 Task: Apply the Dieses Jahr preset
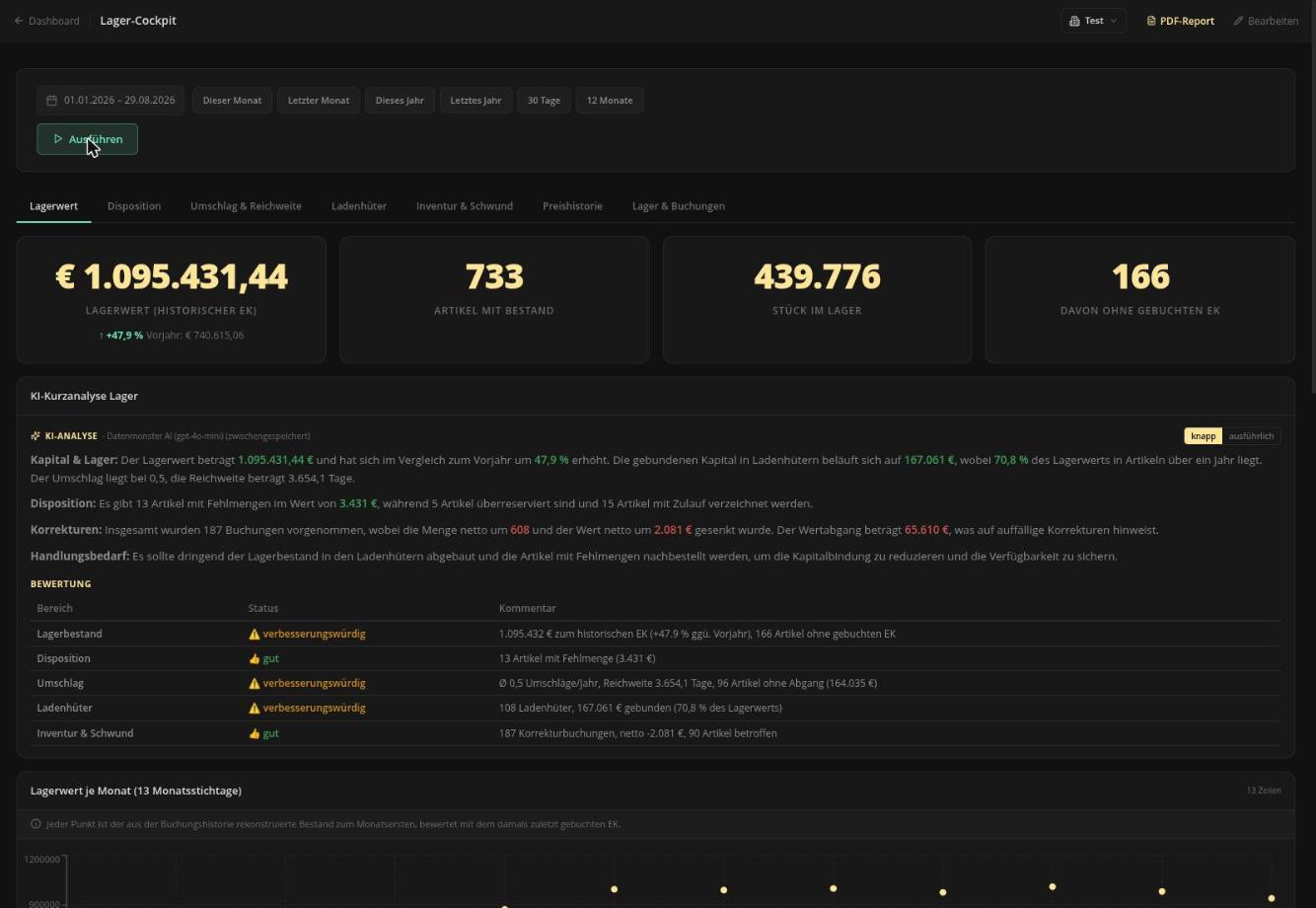pos(400,101)
